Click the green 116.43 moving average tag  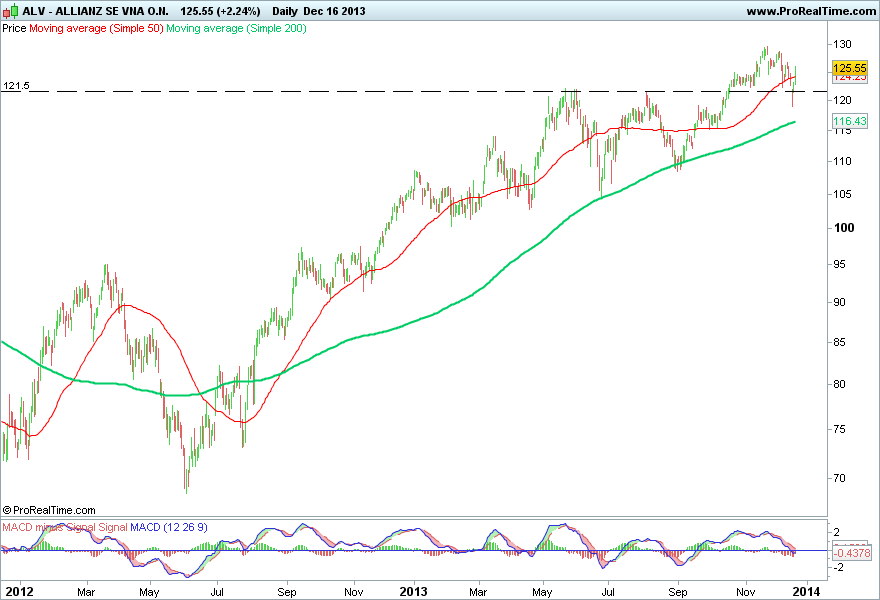click(850, 121)
